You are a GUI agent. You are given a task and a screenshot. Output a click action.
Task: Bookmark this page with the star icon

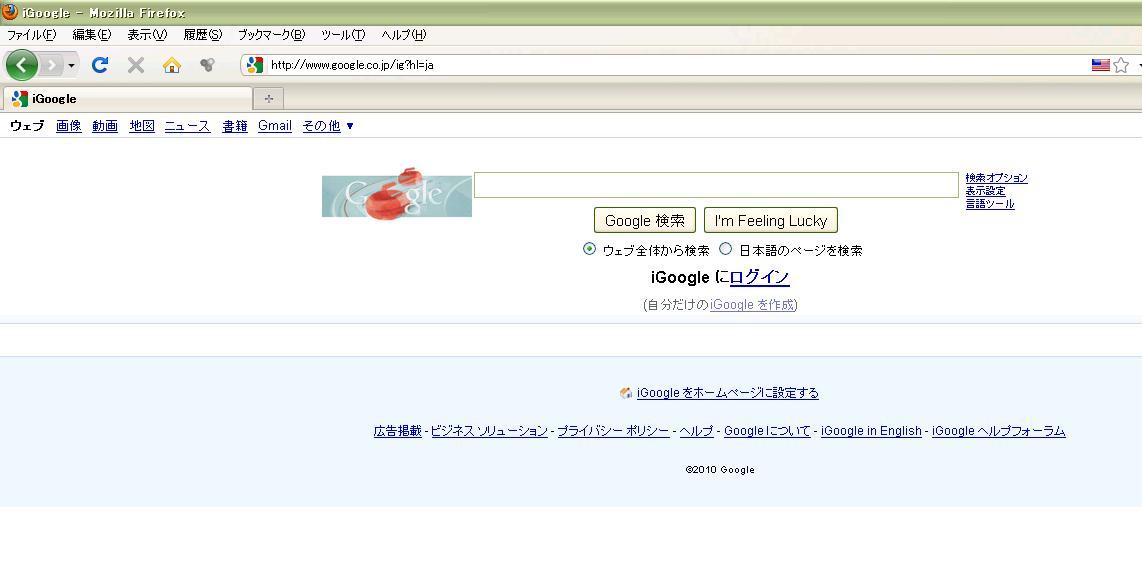click(1121, 65)
